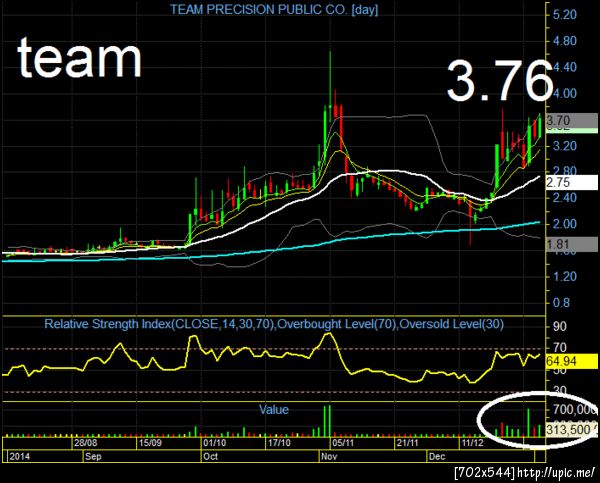The image size is (600, 483).
Task: Click the 4.80 price axis label
Action: (x=564, y=41)
